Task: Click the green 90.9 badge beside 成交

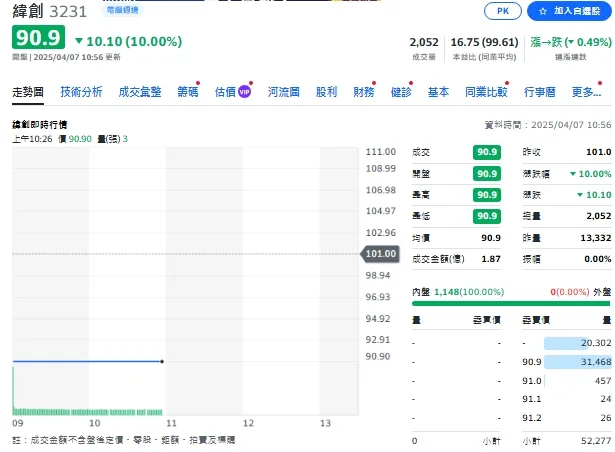Action: point(487,152)
